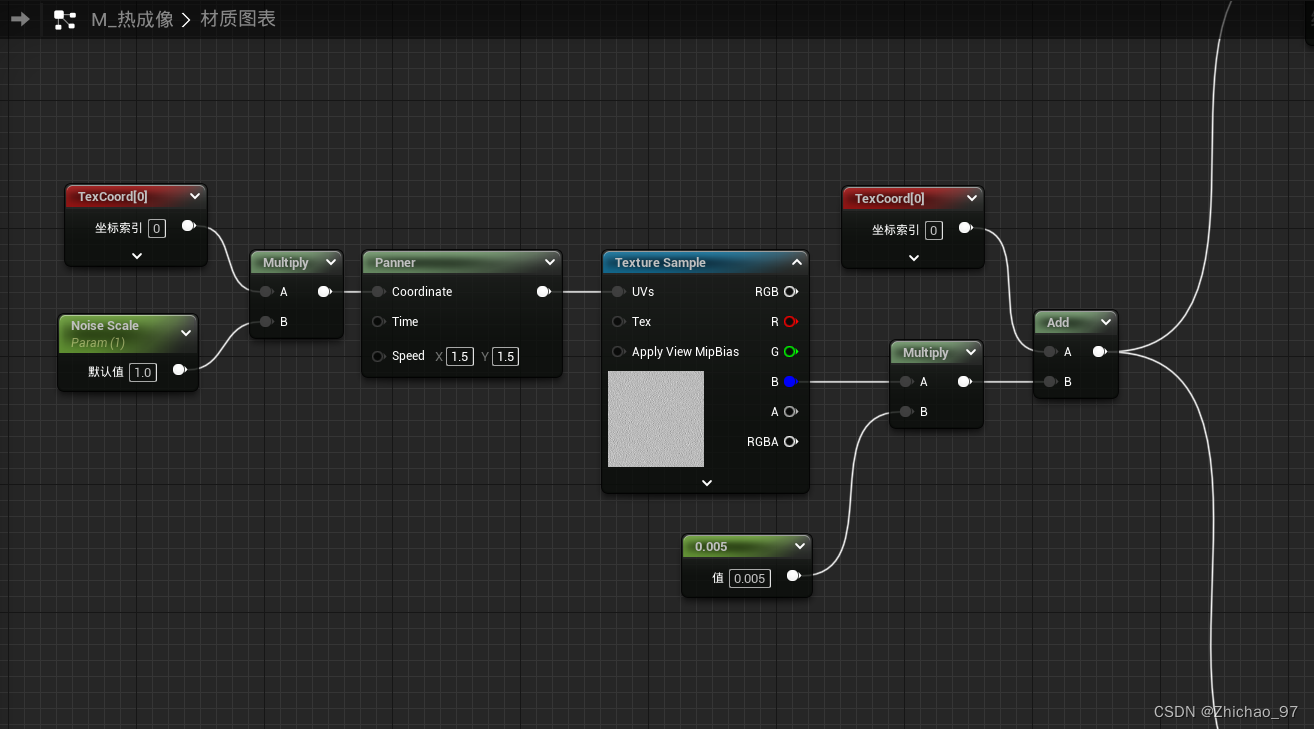
Task: Click the Panner Coordinate input pin
Action: coord(378,292)
